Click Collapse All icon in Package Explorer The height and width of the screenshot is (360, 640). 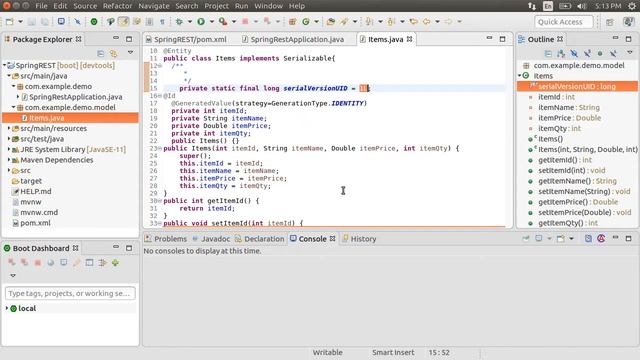[x=100, y=53]
